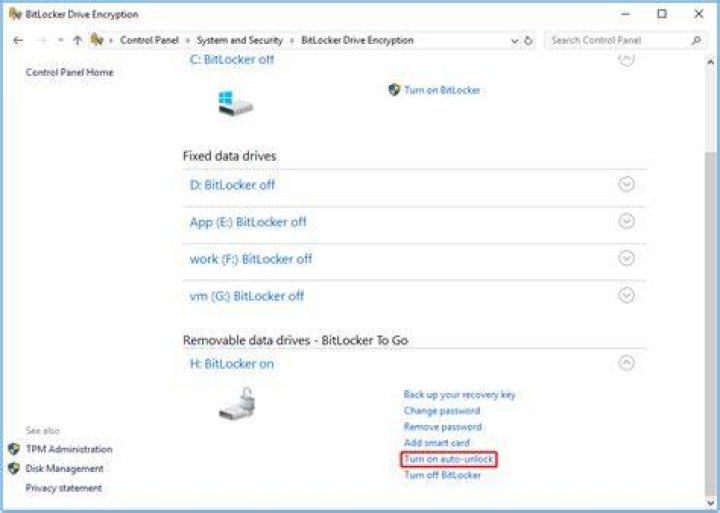Select Control Panel in the breadcrumb
This screenshot has width=720, height=513.
[149, 40]
